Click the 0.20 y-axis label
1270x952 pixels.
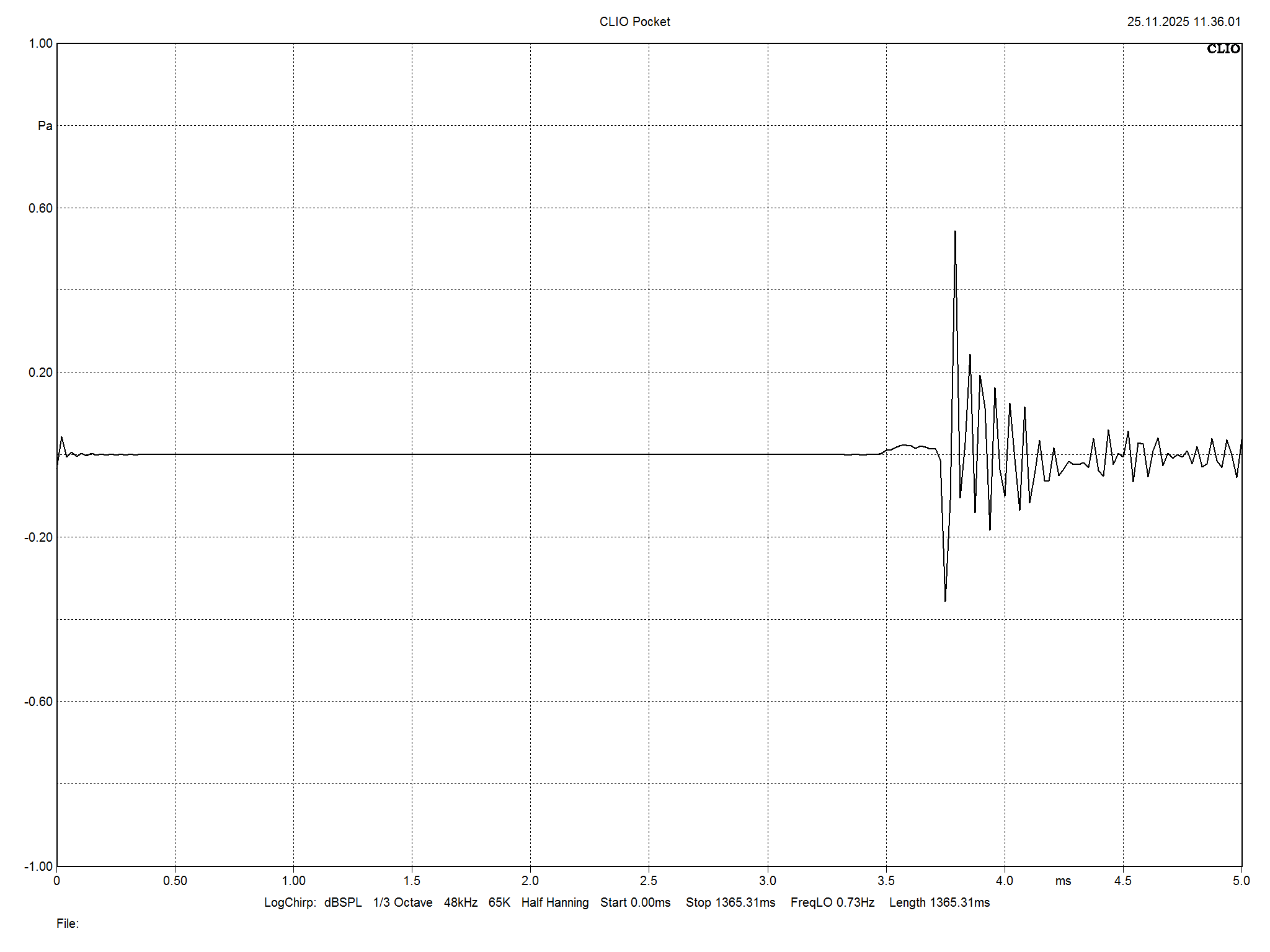tap(41, 372)
